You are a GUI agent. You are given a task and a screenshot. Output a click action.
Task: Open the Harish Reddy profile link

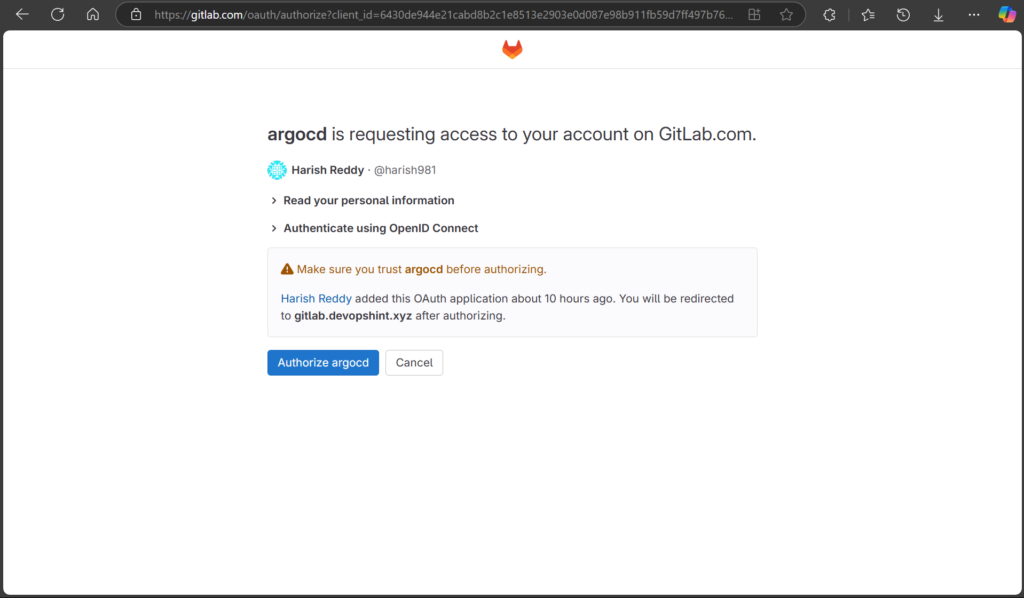pos(316,298)
